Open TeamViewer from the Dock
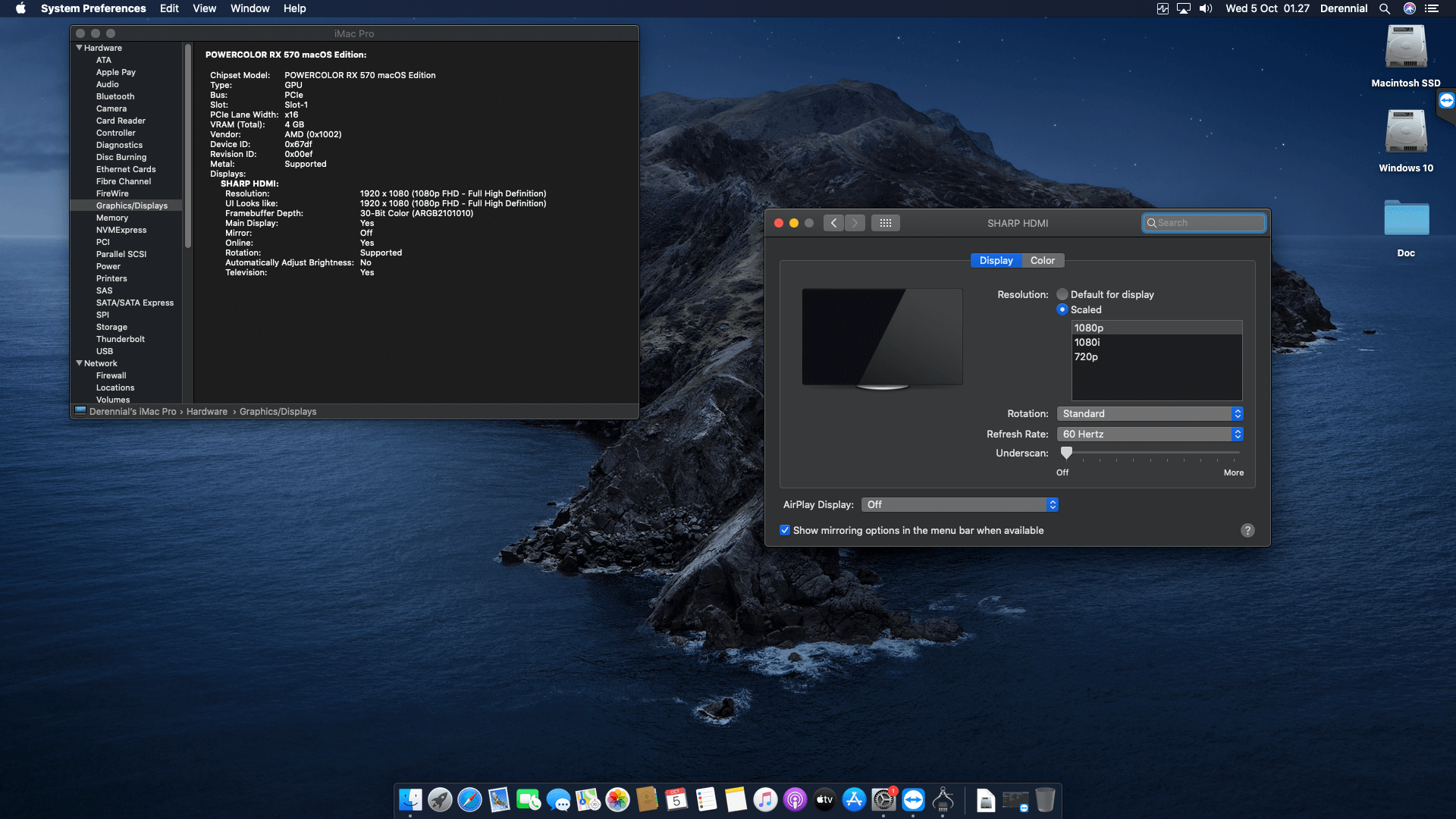Image resolution: width=1456 pixels, height=819 pixels. [912, 800]
